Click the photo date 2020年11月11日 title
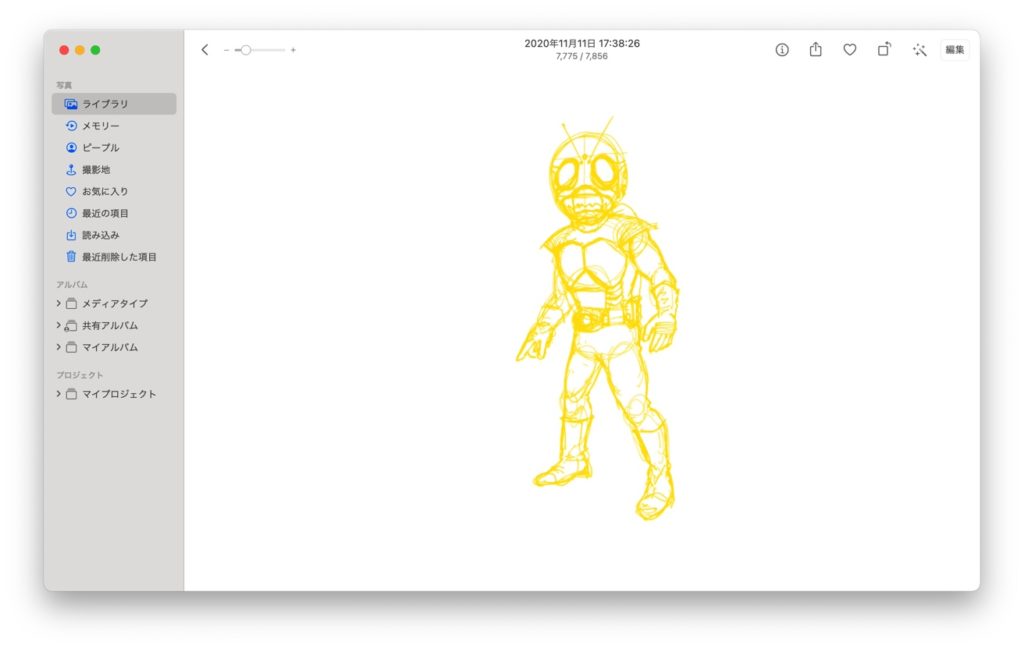Image resolution: width=1024 pixels, height=649 pixels. tap(582, 43)
